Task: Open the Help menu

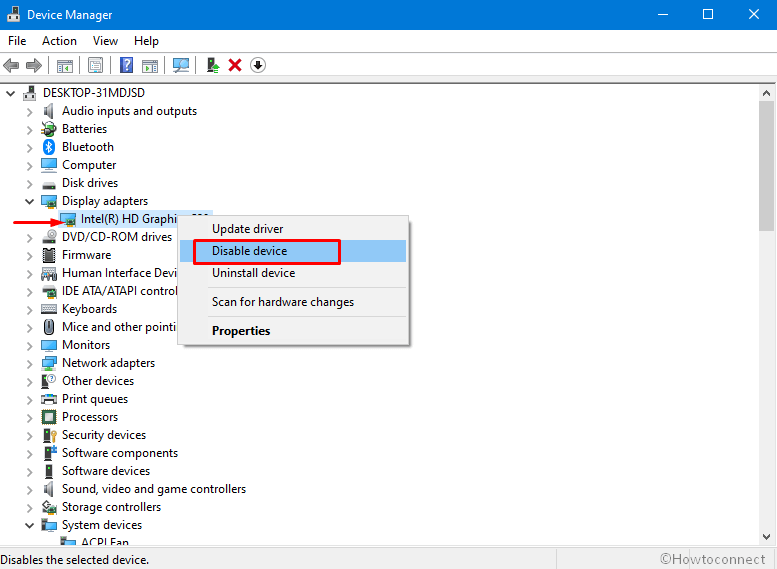Action: tap(146, 41)
